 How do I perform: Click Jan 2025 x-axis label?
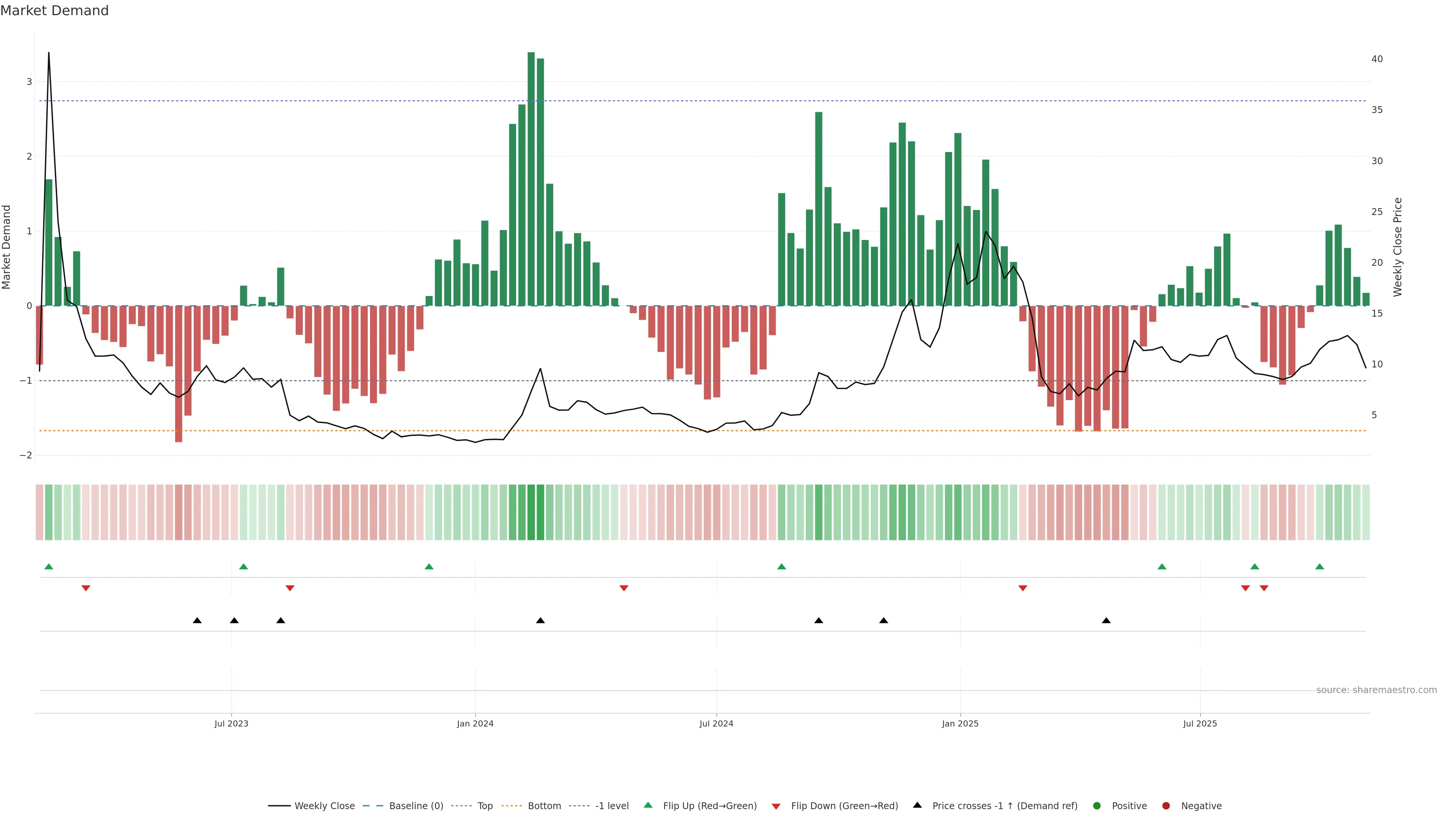(960, 723)
